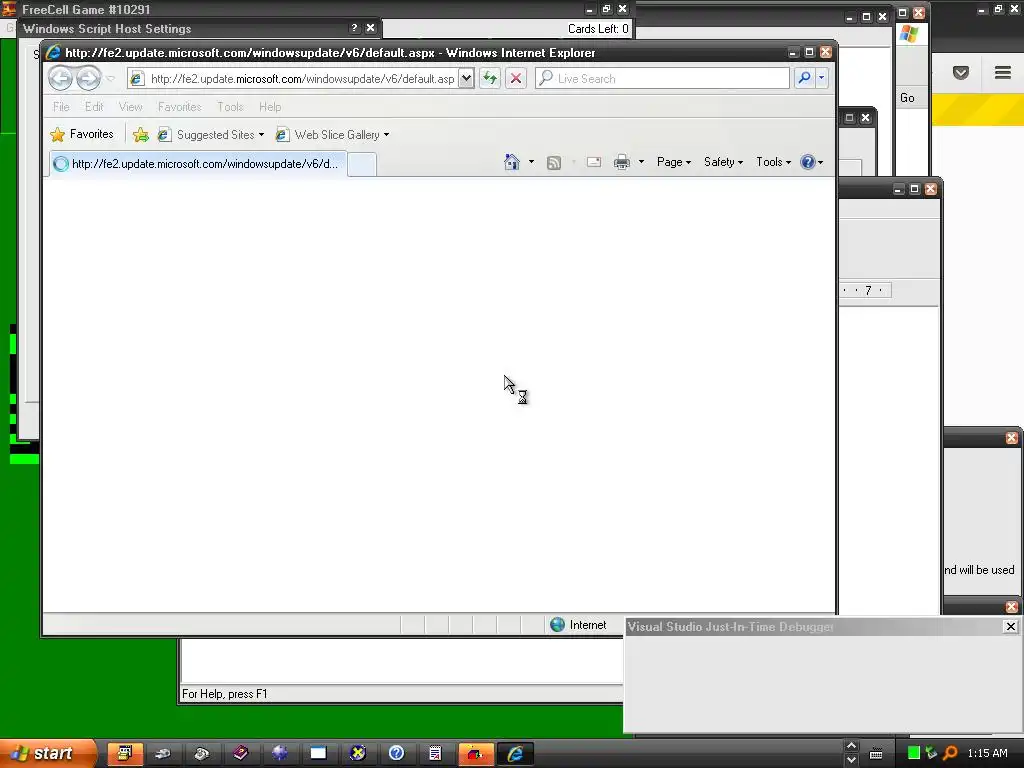Open the command bar Tools dropdown
This screenshot has height=768, width=1024.
pyautogui.click(x=773, y=162)
